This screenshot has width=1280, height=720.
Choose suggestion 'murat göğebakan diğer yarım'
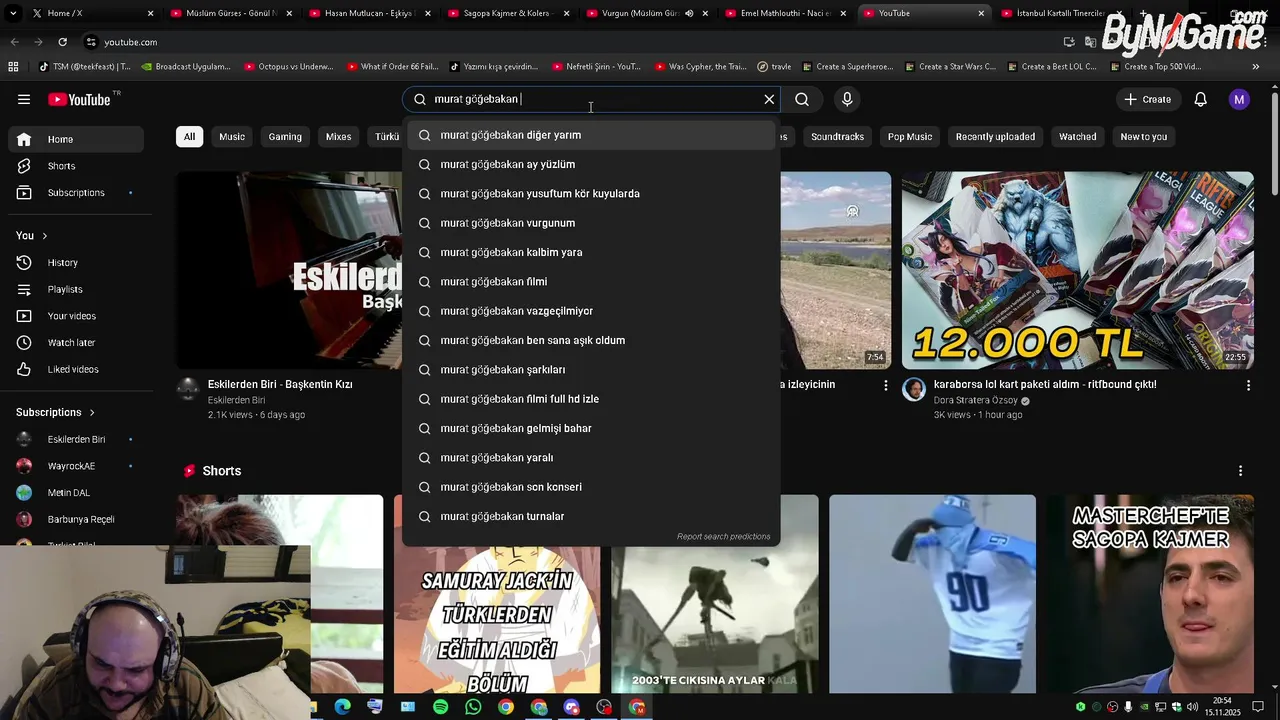click(x=591, y=135)
